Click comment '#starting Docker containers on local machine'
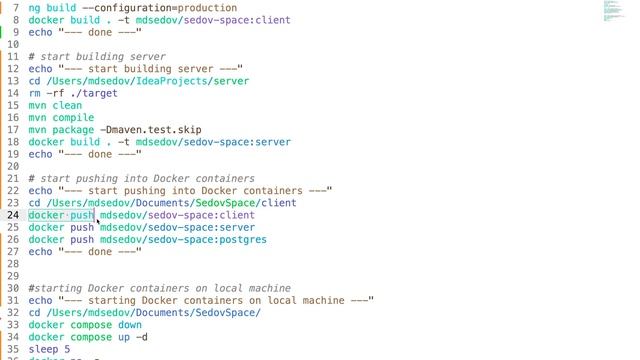640x360 pixels. pos(160,288)
